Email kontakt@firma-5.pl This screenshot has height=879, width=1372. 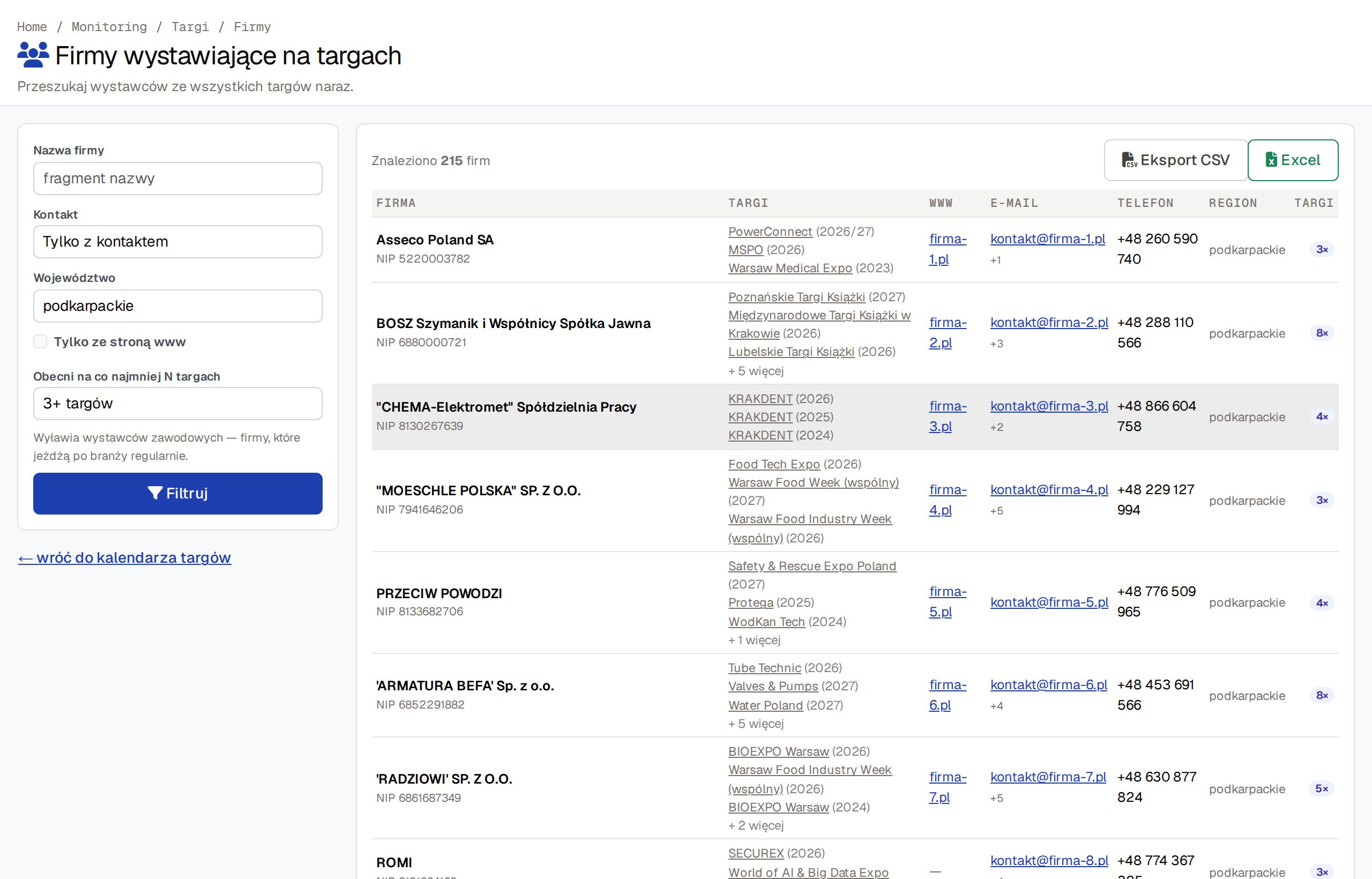tap(1049, 602)
